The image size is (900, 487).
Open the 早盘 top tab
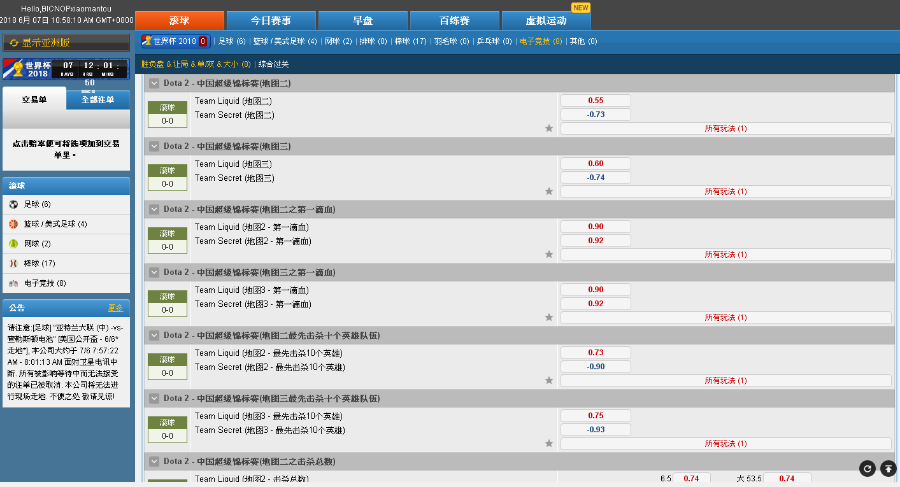[x=363, y=21]
